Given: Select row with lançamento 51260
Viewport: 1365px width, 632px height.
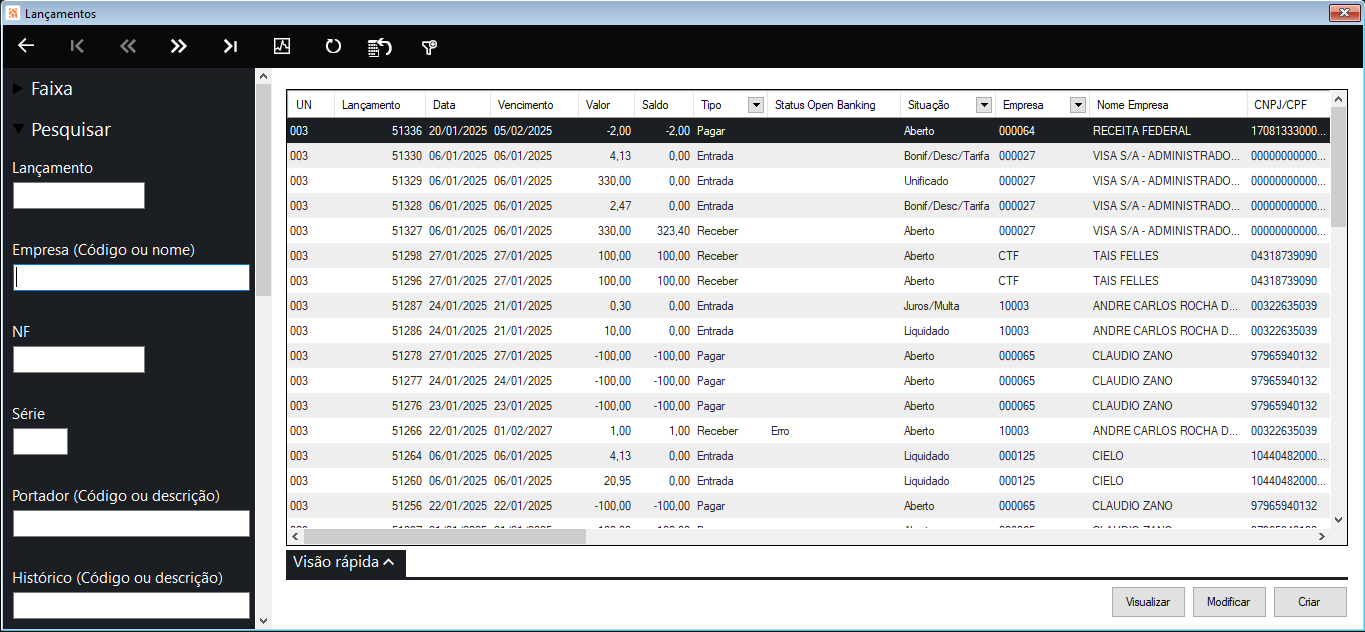Looking at the screenshot, I should [809, 481].
